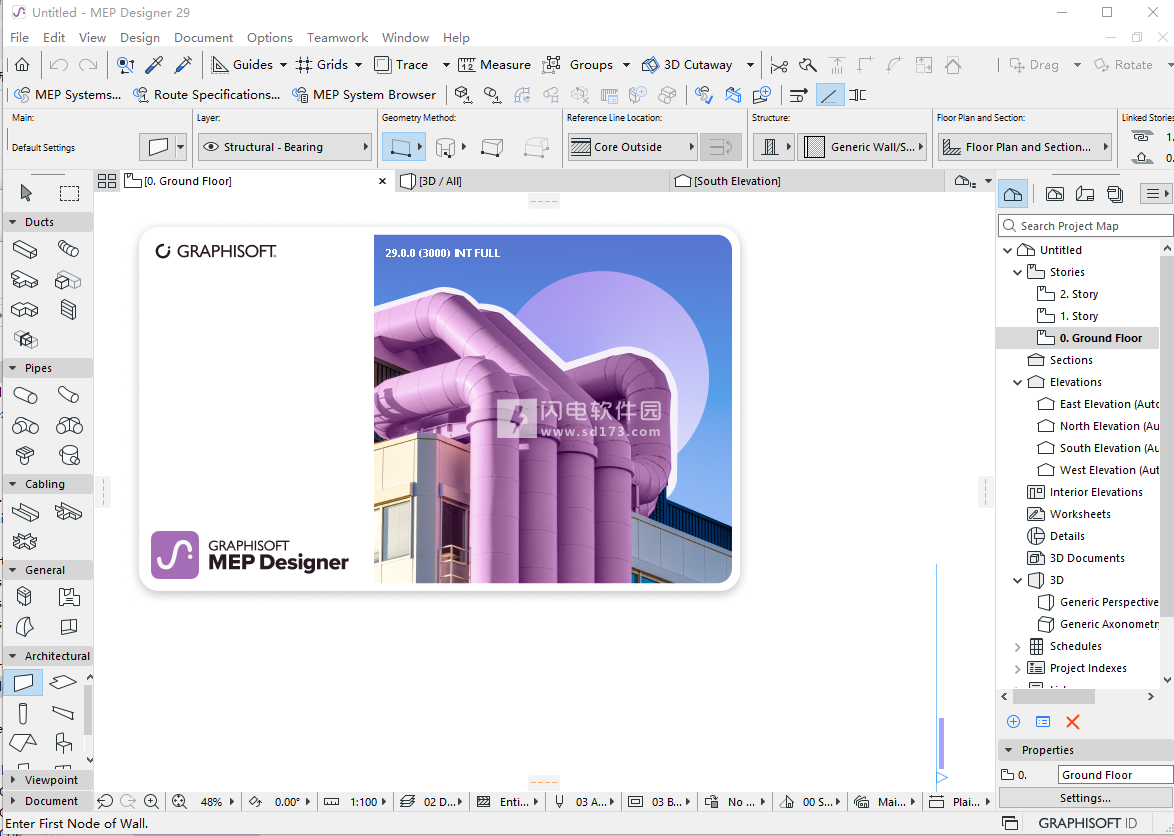
Task: Open MEP Systems settings
Action: click(67, 95)
